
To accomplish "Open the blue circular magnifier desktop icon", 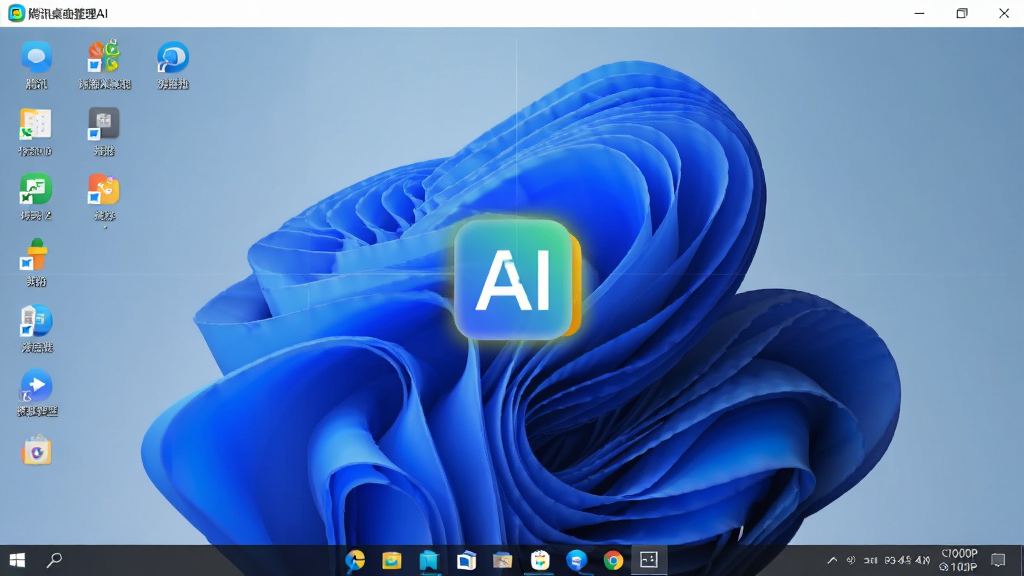I will (172, 57).
